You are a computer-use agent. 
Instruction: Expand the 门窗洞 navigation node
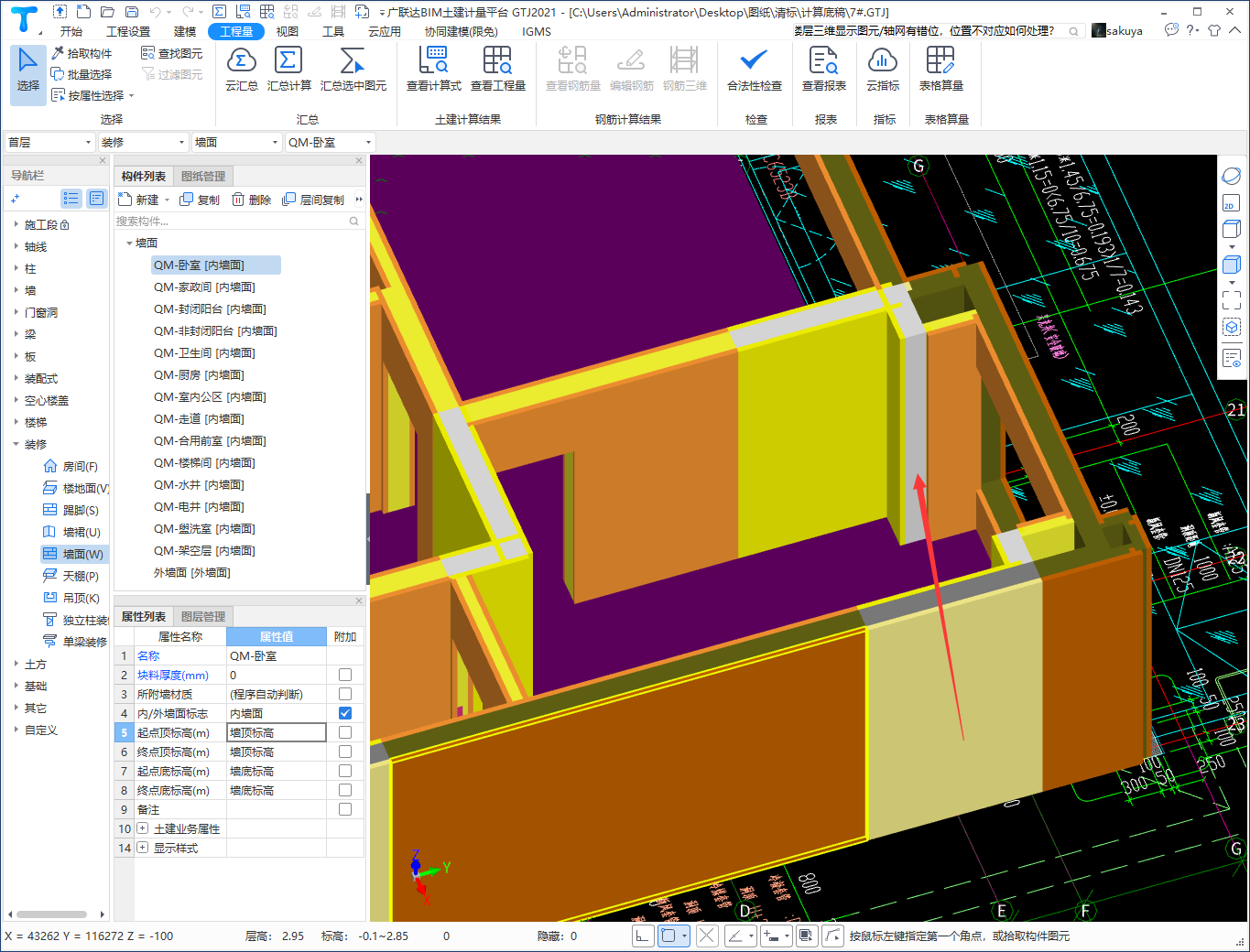(16, 312)
